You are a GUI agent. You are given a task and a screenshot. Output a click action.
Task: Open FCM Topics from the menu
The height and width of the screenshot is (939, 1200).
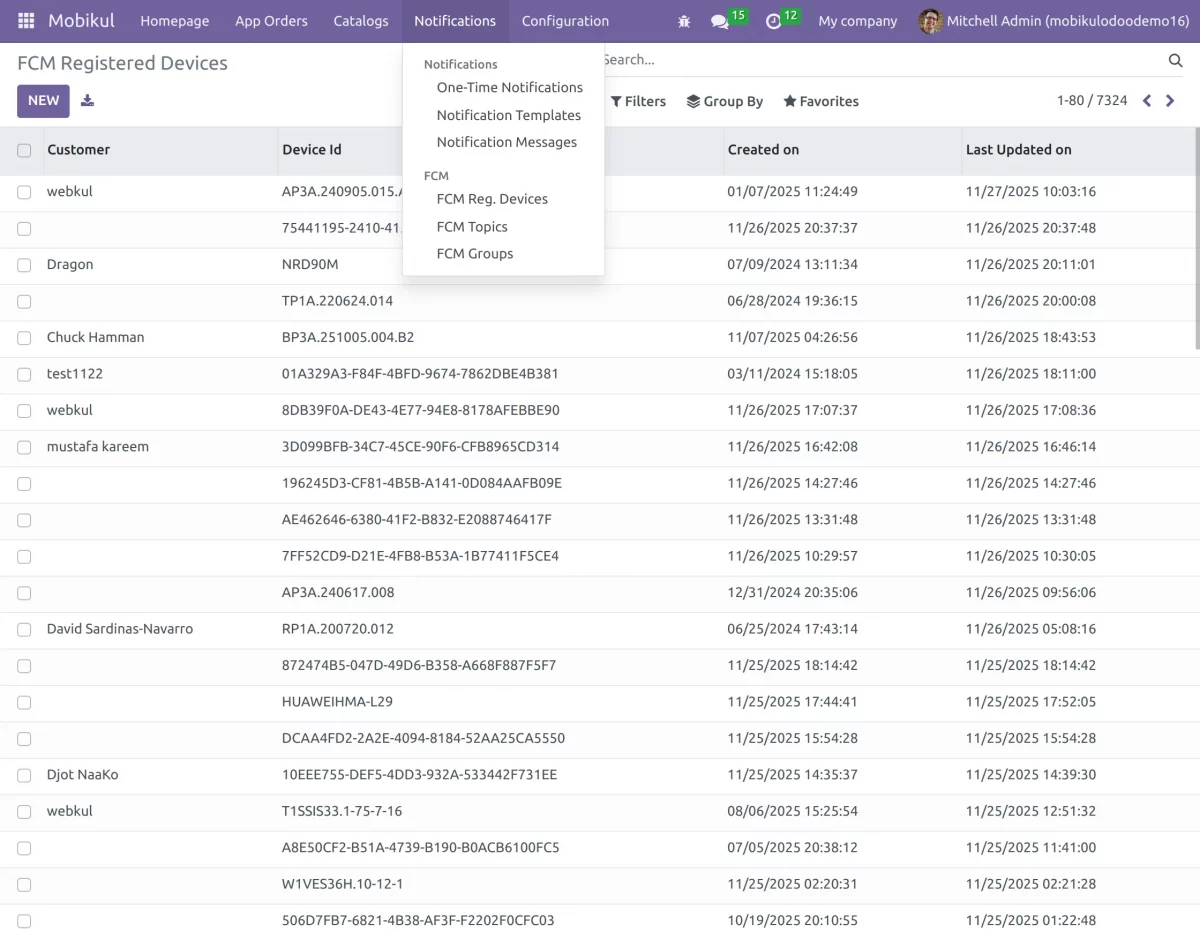click(472, 227)
